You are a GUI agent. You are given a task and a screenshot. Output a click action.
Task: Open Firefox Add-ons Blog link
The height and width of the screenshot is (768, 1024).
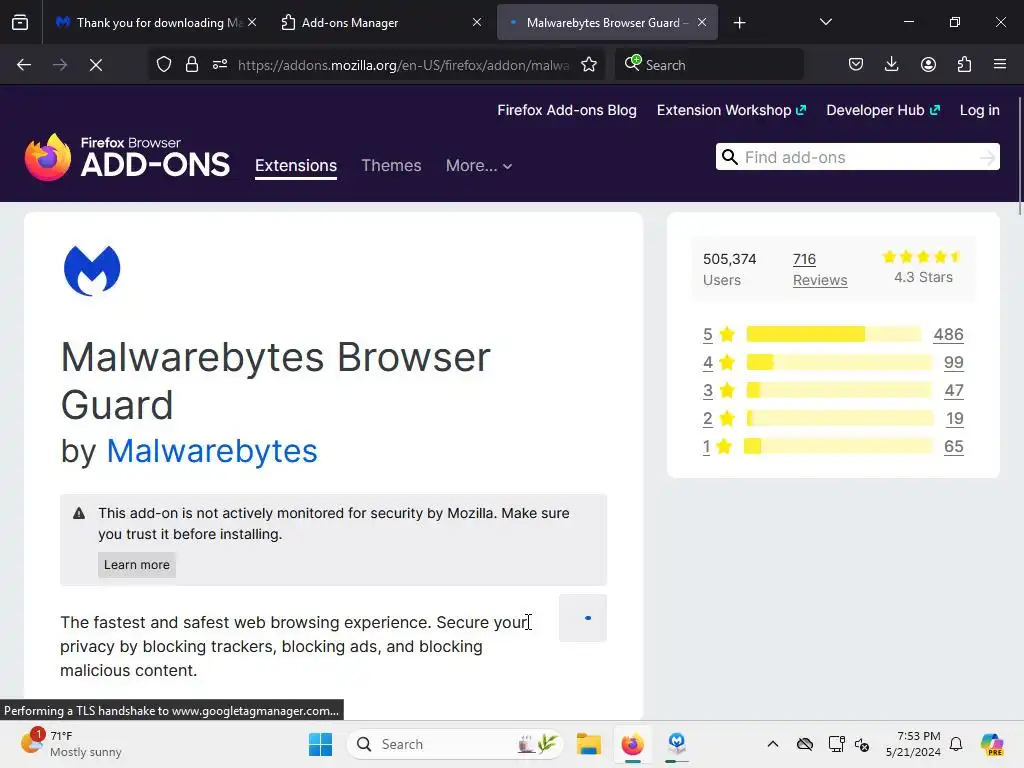click(567, 110)
